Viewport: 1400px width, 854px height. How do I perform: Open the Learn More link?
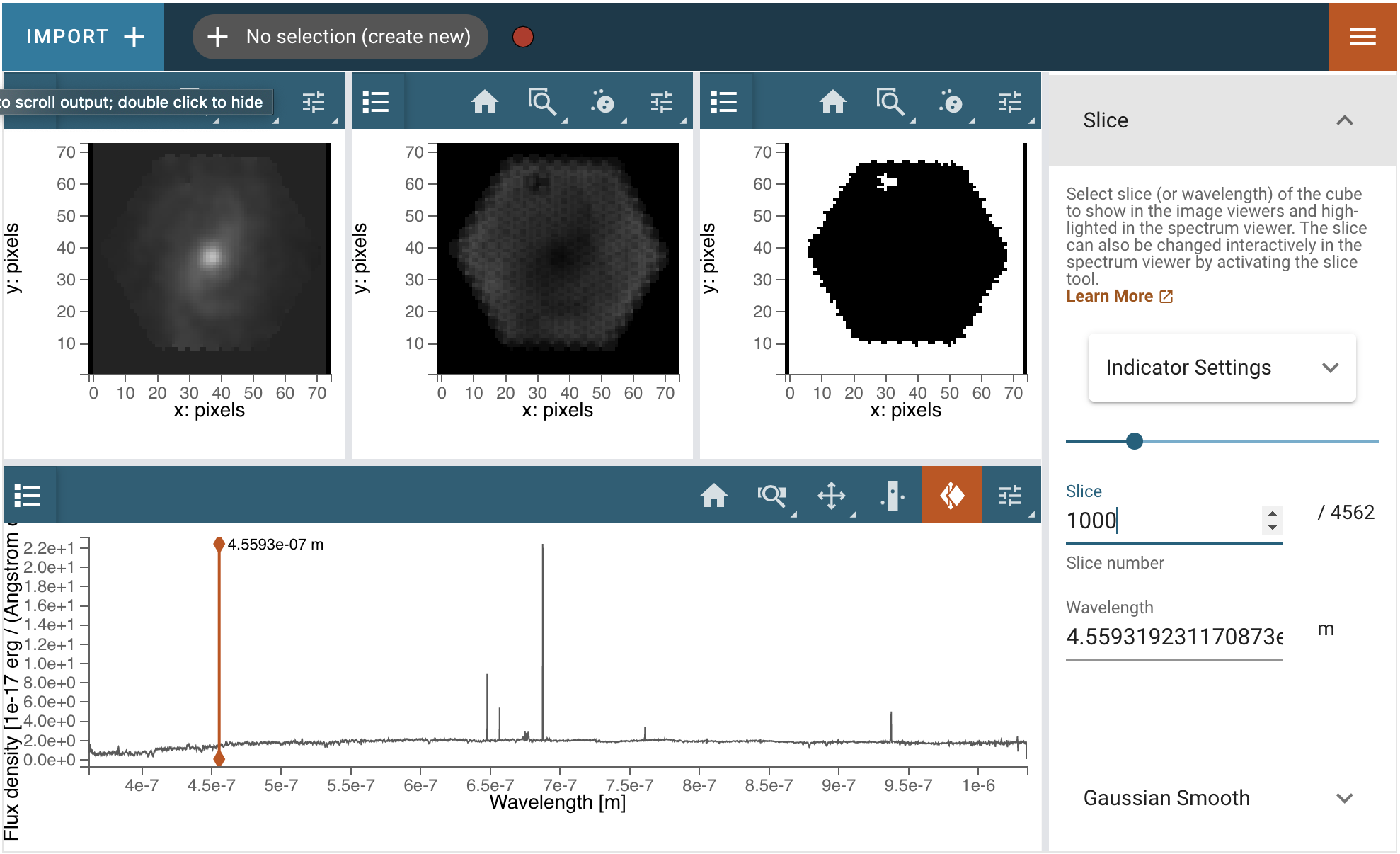coord(1119,297)
